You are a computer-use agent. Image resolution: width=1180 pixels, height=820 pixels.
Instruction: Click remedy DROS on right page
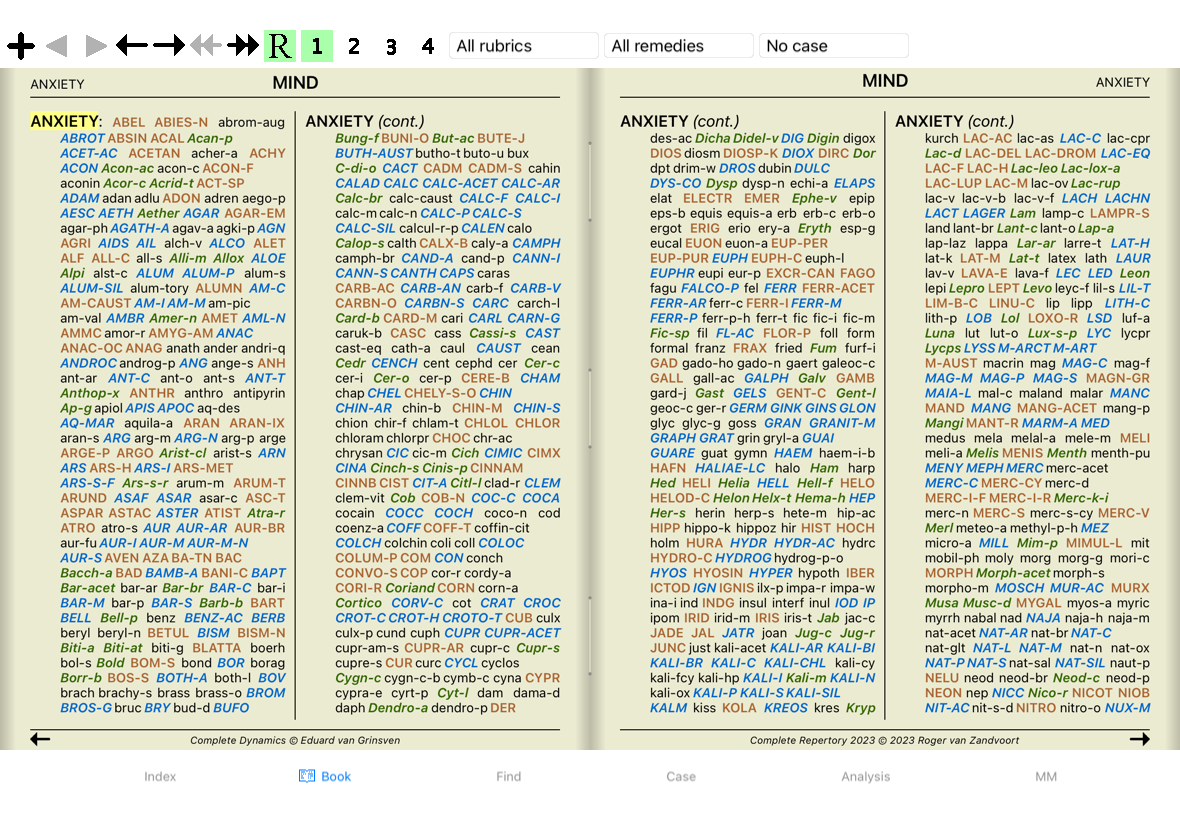point(737,169)
